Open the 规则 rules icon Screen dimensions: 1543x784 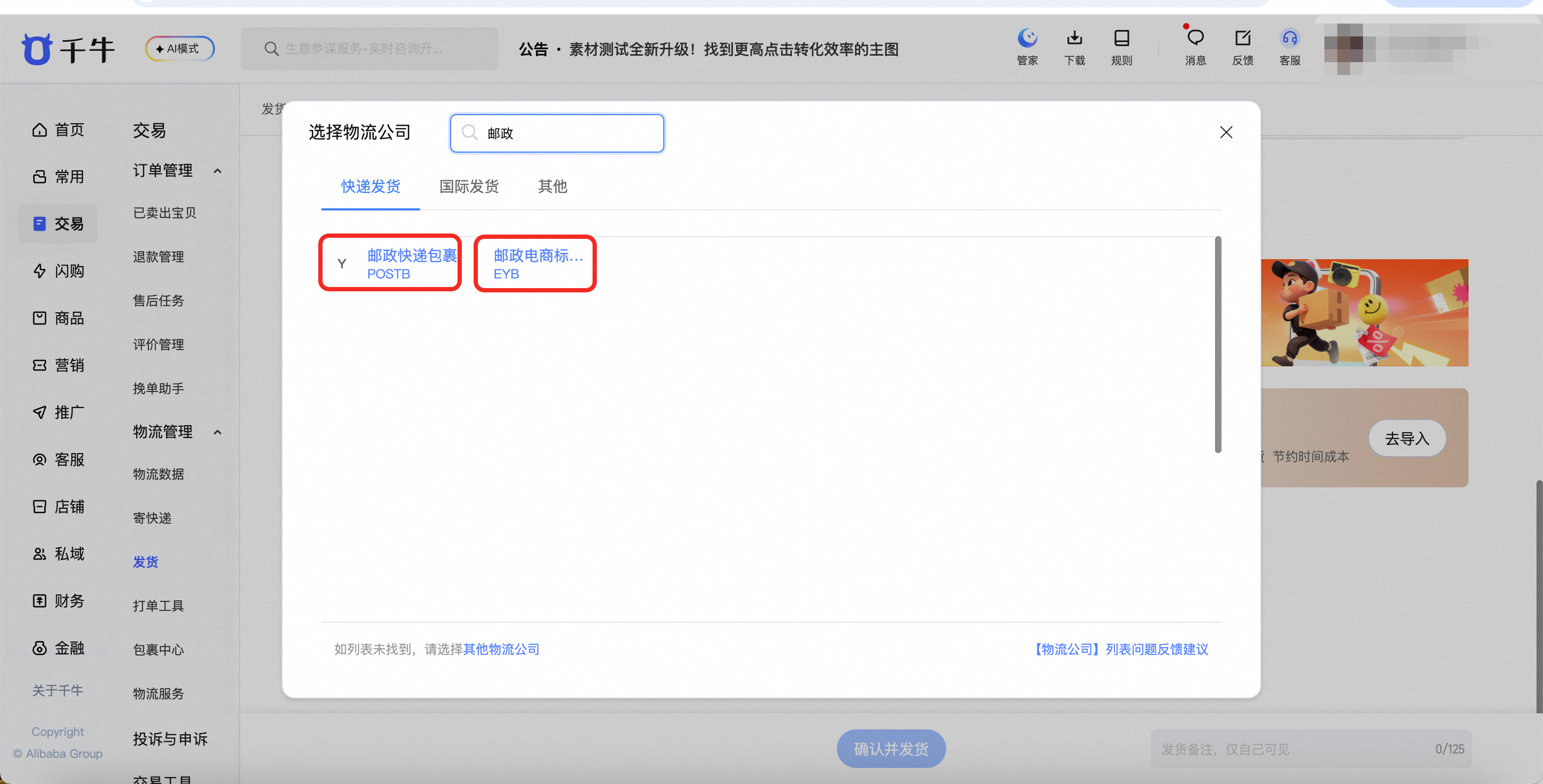pyautogui.click(x=1121, y=47)
